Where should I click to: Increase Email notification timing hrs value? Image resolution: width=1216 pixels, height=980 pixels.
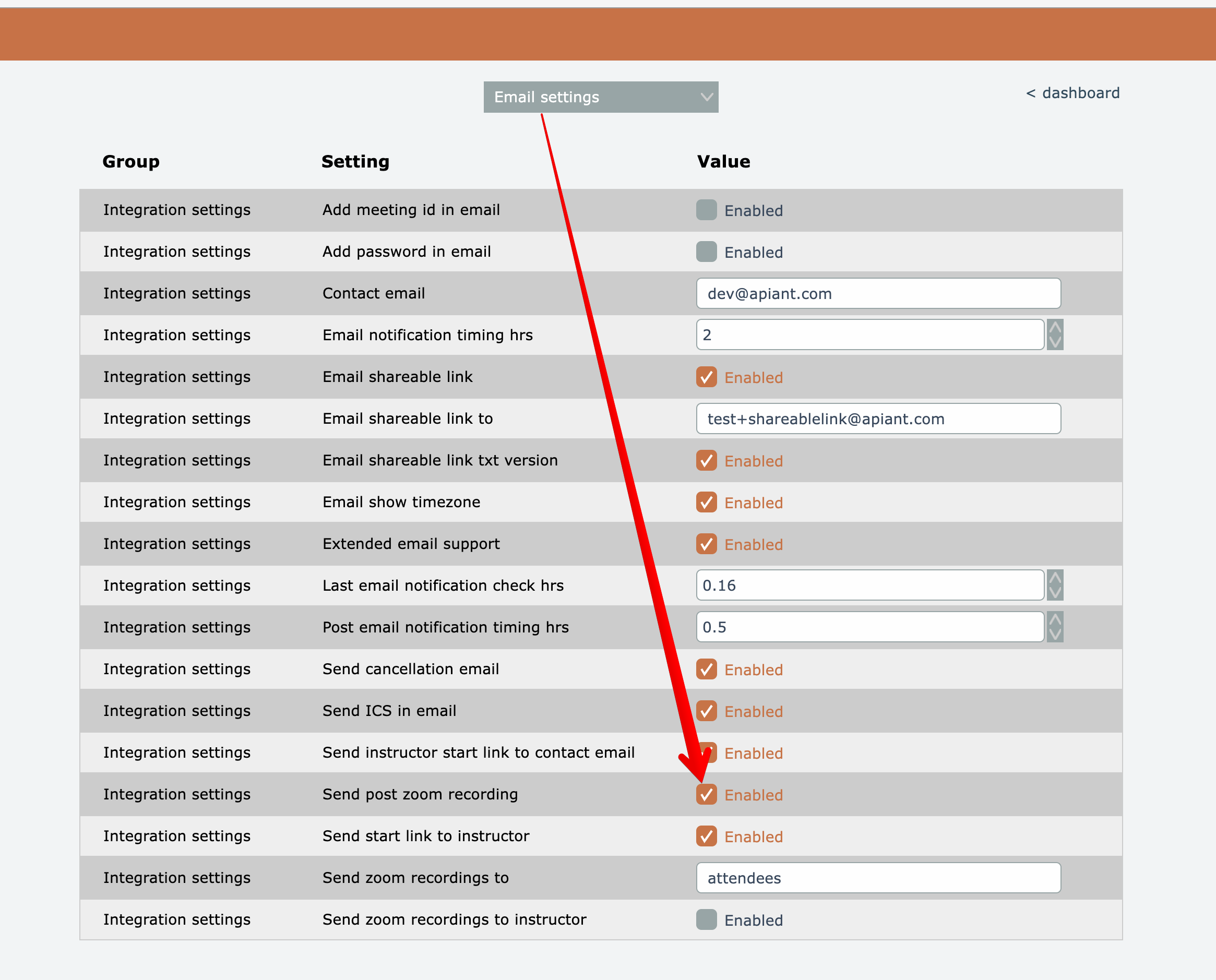(x=1055, y=328)
